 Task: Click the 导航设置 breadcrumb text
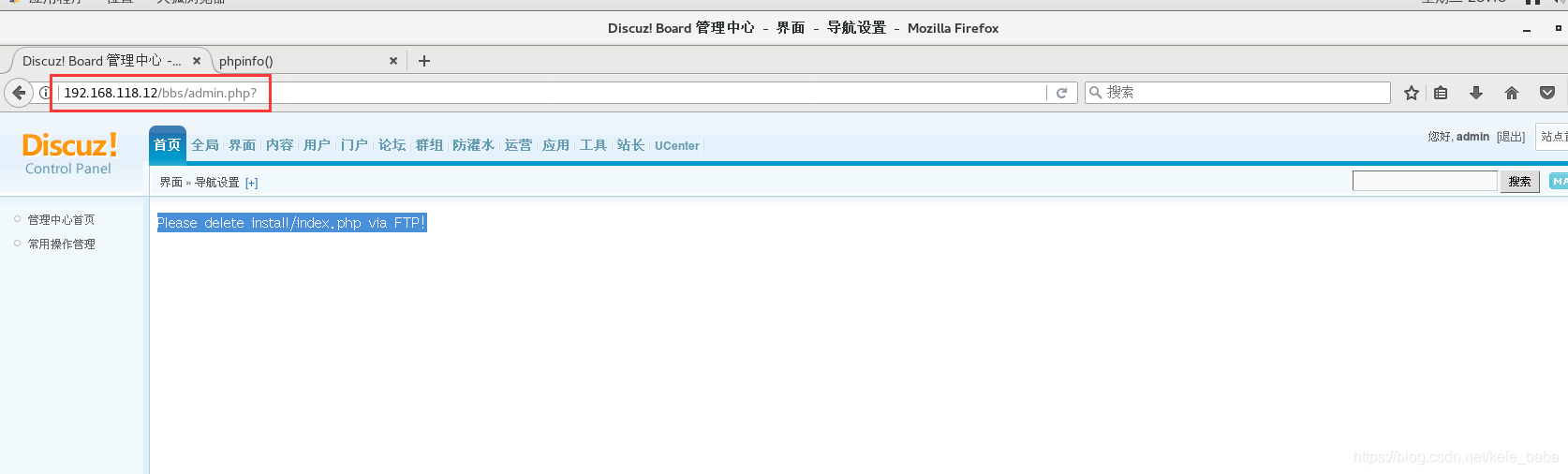pos(217,183)
